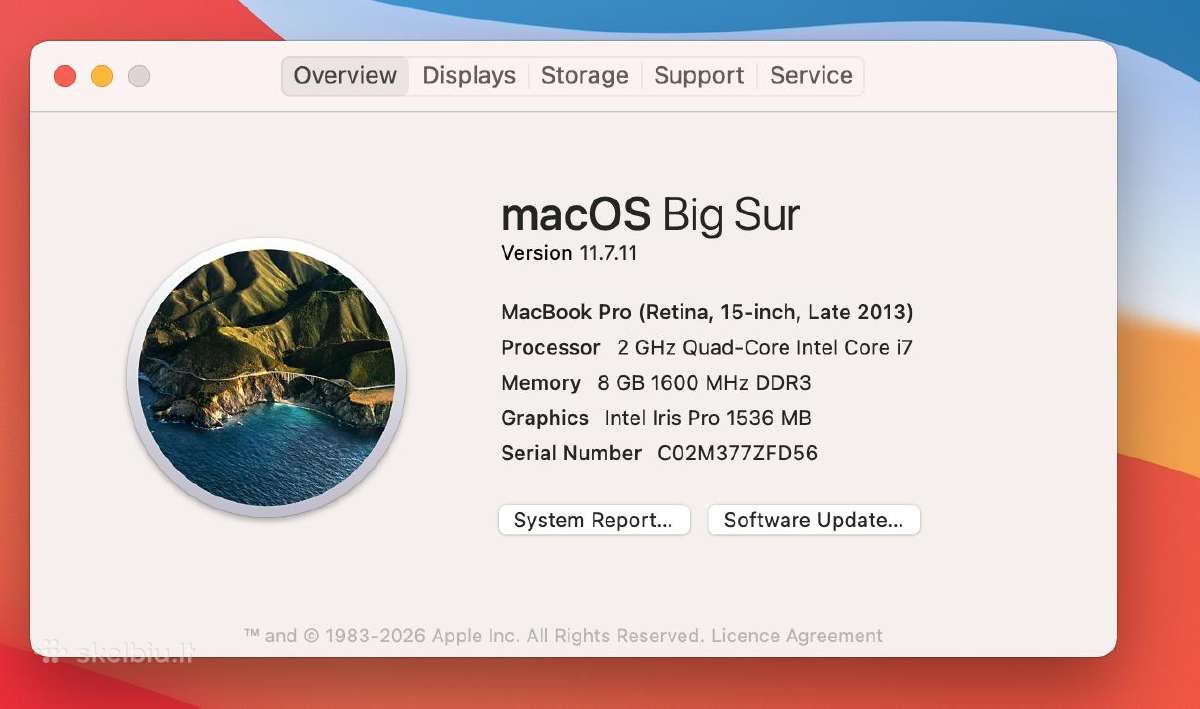Close the About This Mac window
This screenshot has height=709, width=1200.
click(65, 76)
